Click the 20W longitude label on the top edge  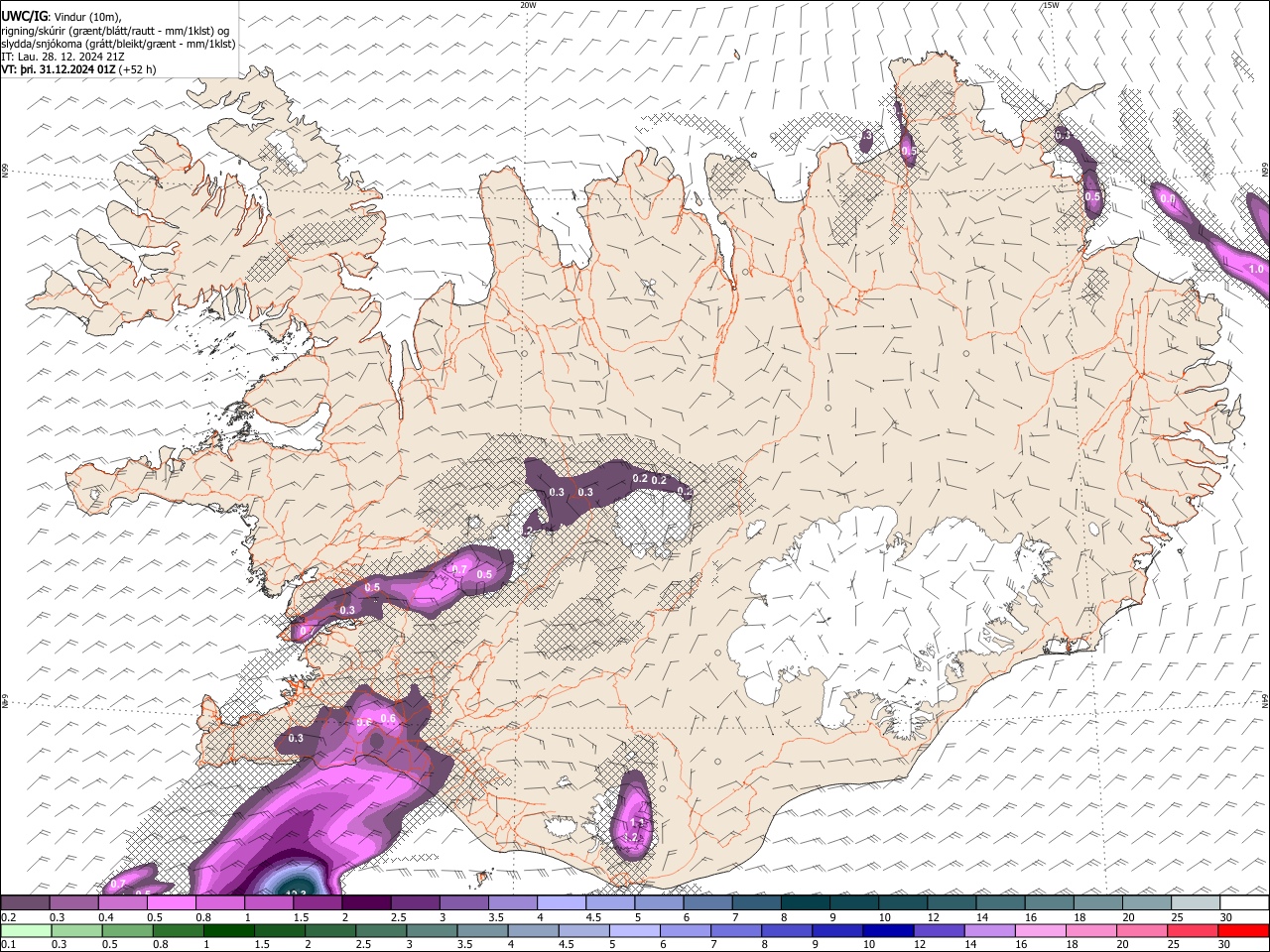(528, 5)
